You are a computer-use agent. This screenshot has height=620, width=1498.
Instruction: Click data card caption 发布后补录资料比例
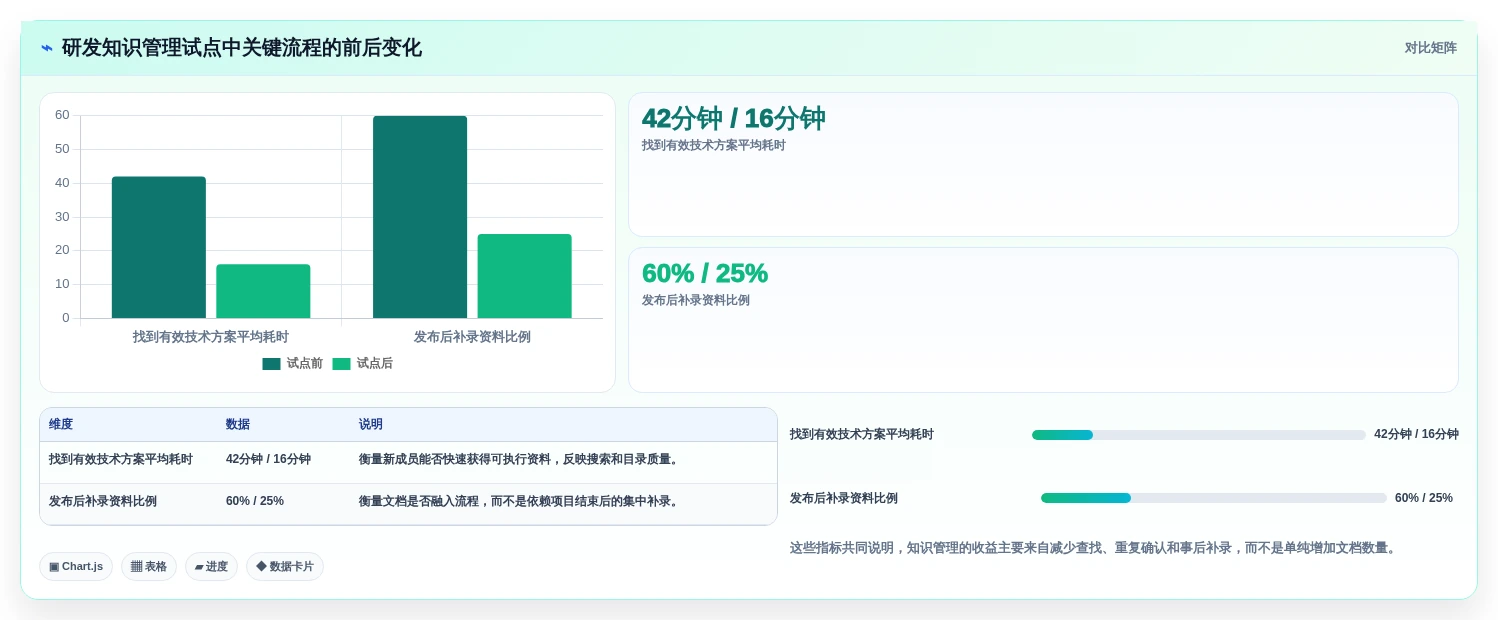pos(695,300)
